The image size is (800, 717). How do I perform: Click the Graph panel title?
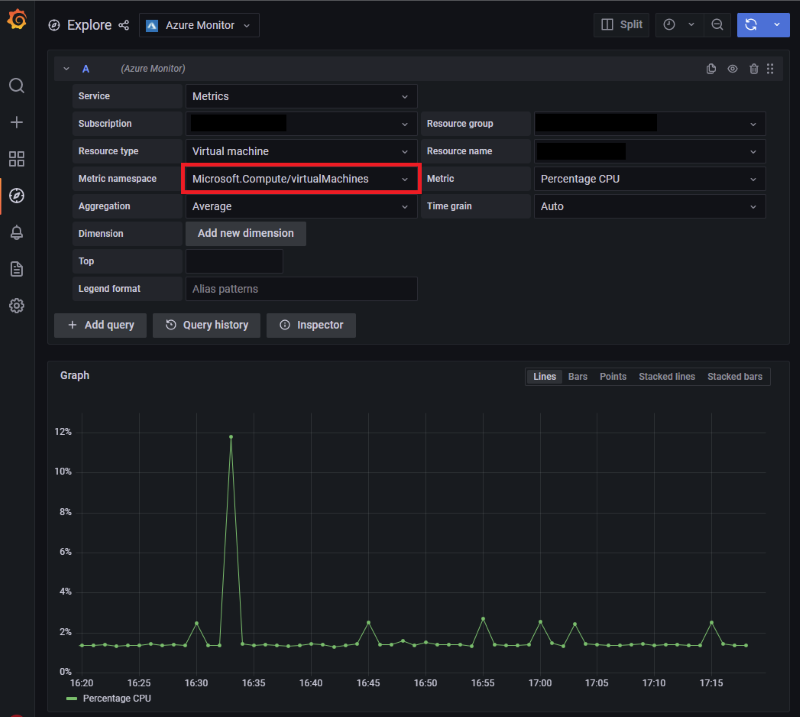point(74,375)
